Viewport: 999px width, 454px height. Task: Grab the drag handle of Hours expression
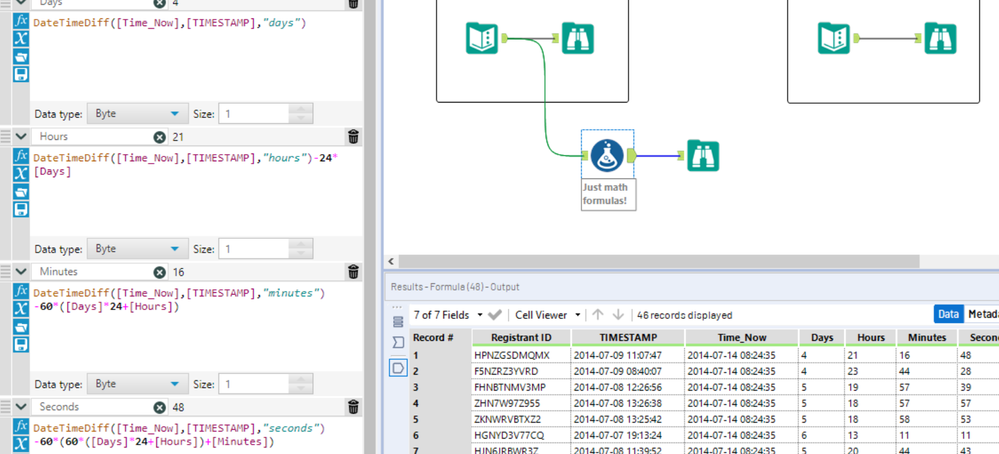tap(6, 136)
